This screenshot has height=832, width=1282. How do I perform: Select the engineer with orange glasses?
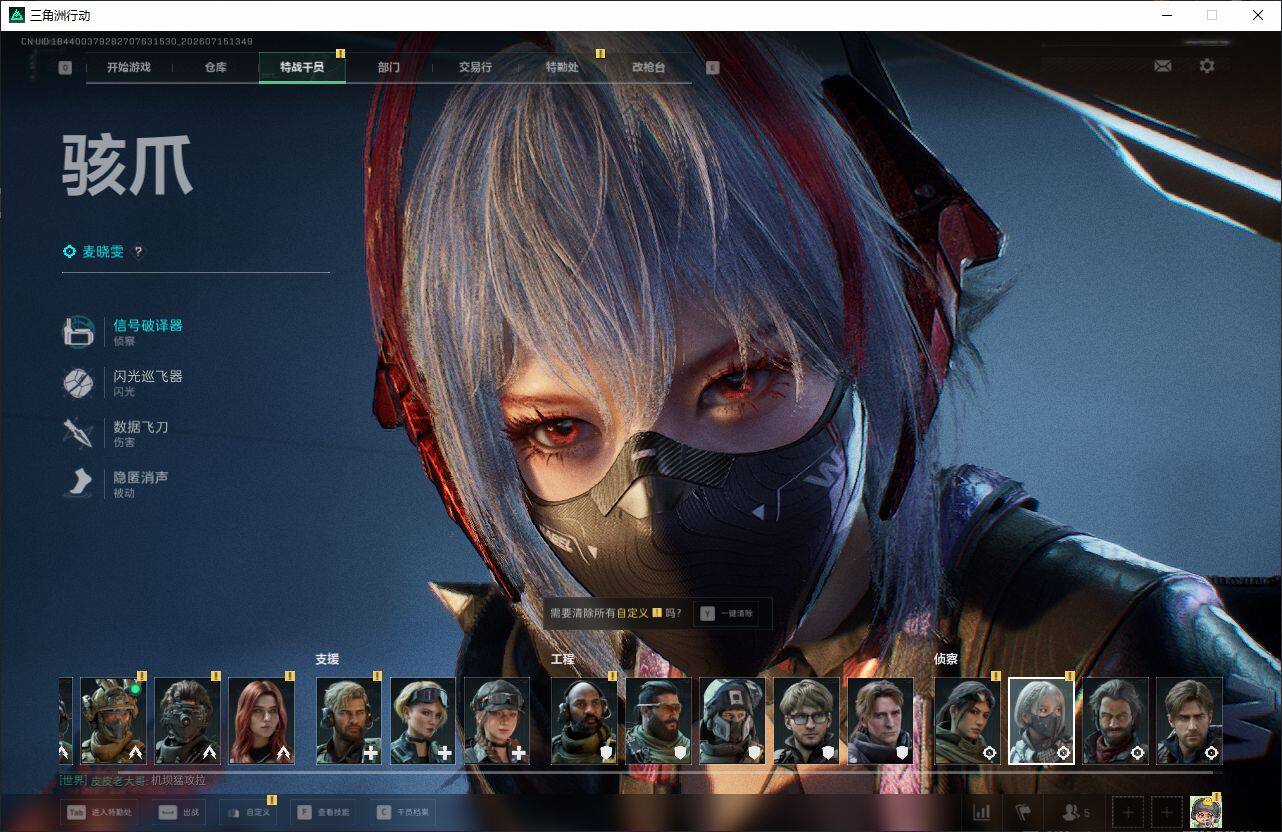click(x=659, y=721)
